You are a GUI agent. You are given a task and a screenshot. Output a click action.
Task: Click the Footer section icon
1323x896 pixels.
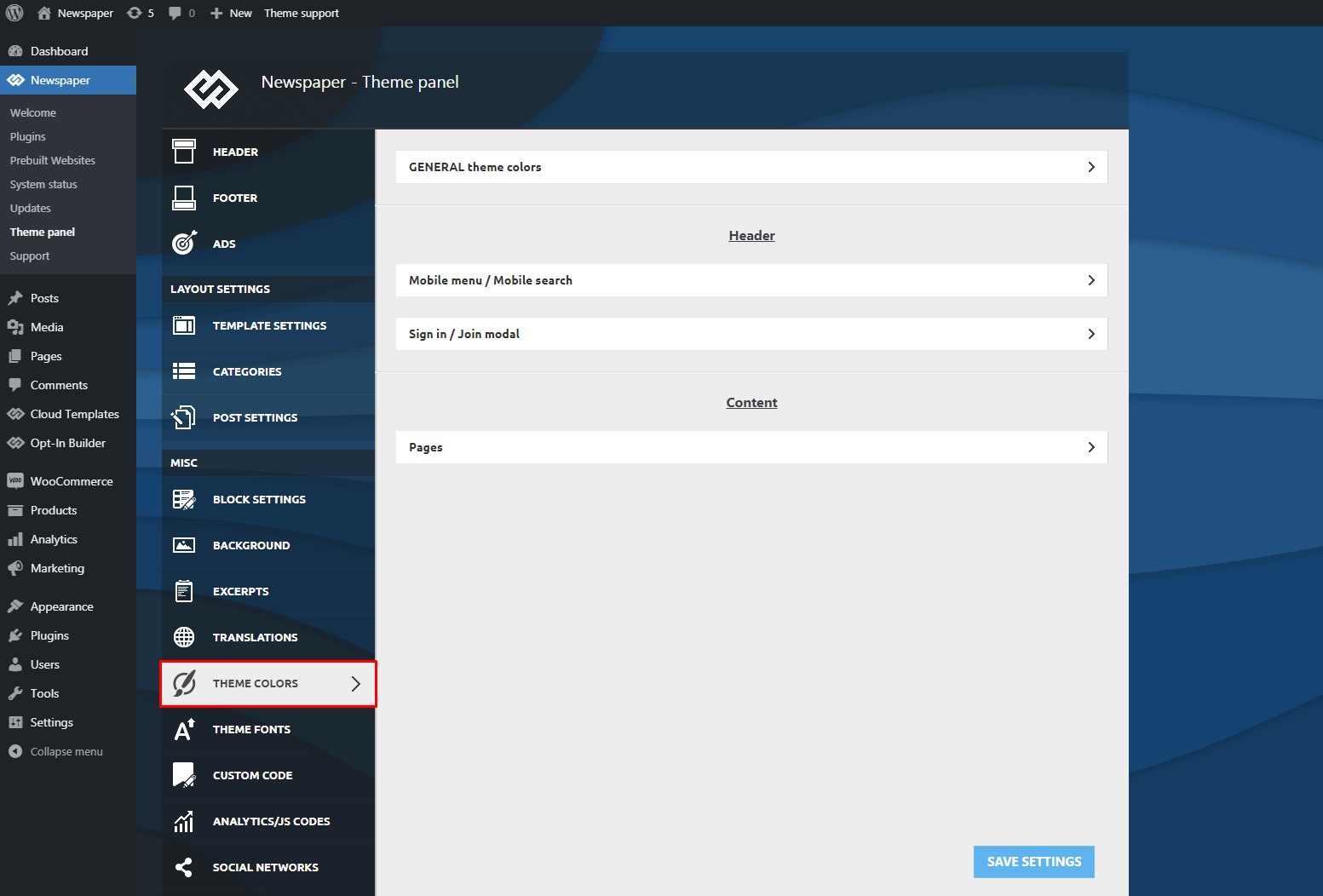(184, 198)
